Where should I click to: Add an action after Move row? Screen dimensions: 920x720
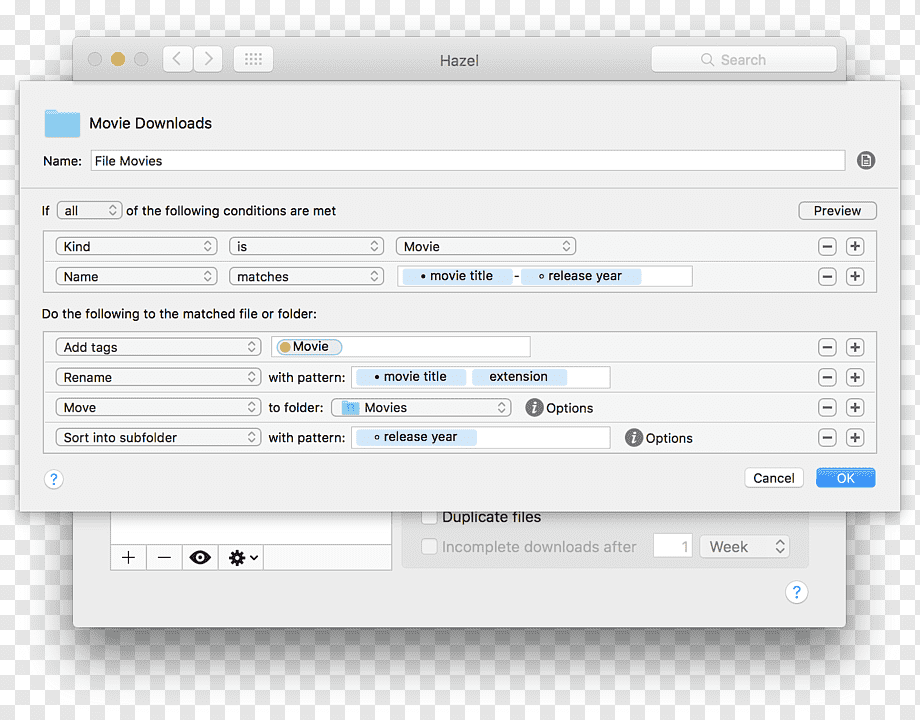[855, 407]
